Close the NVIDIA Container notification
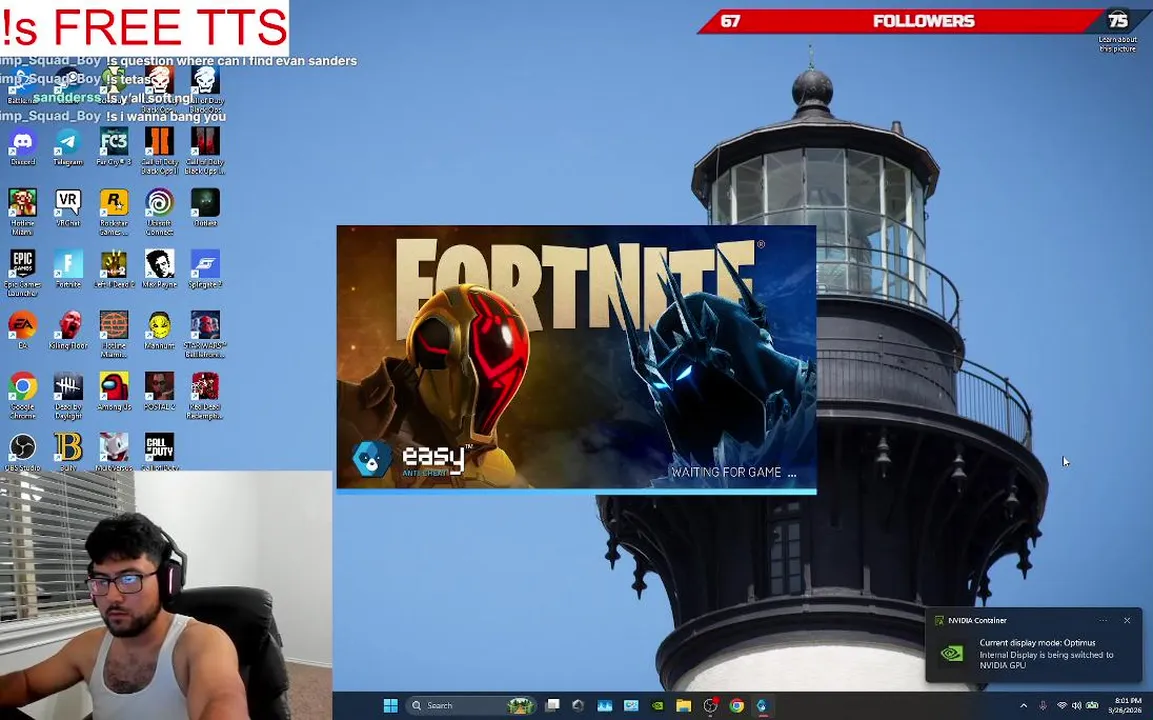The width and height of the screenshot is (1153, 720). (x=1127, y=620)
